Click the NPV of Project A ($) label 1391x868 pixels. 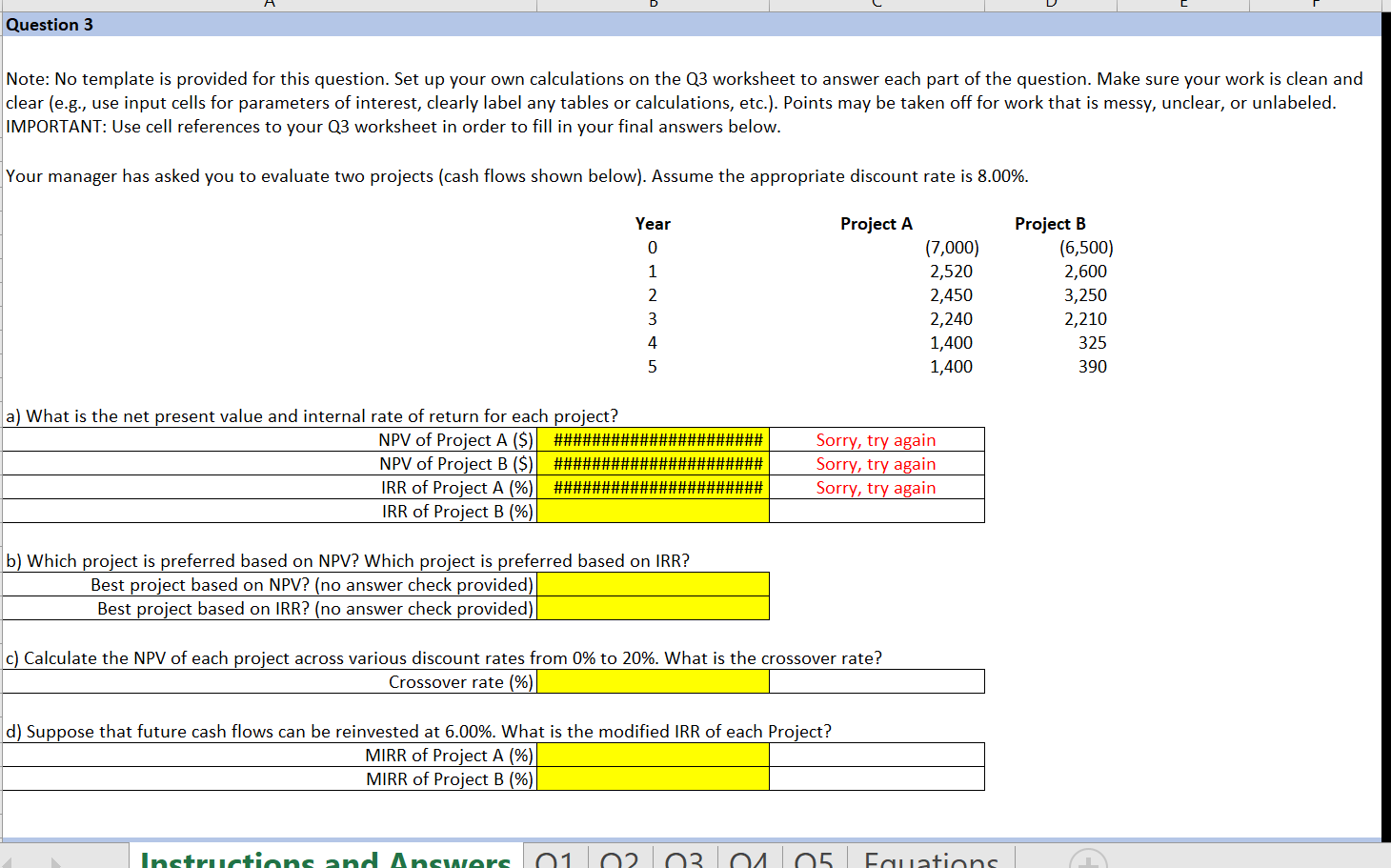click(455, 440)
